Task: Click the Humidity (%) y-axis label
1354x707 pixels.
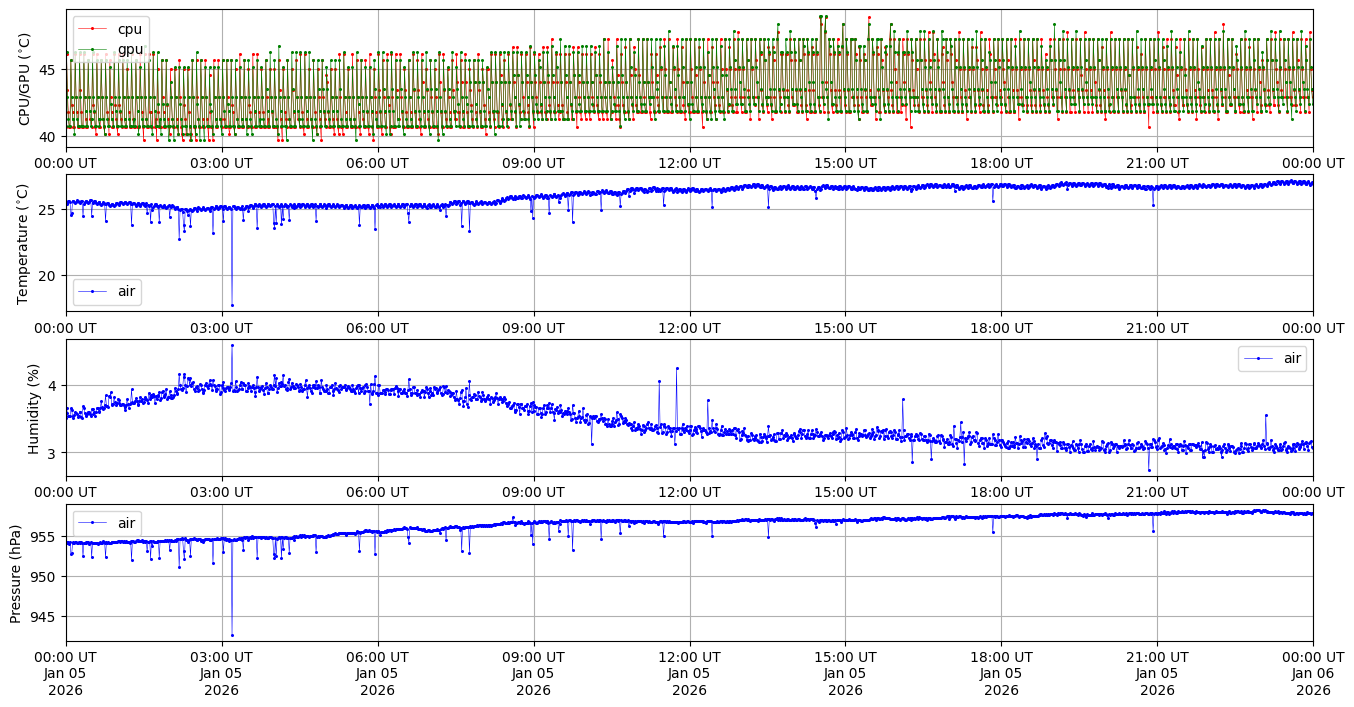Action: 33,408
